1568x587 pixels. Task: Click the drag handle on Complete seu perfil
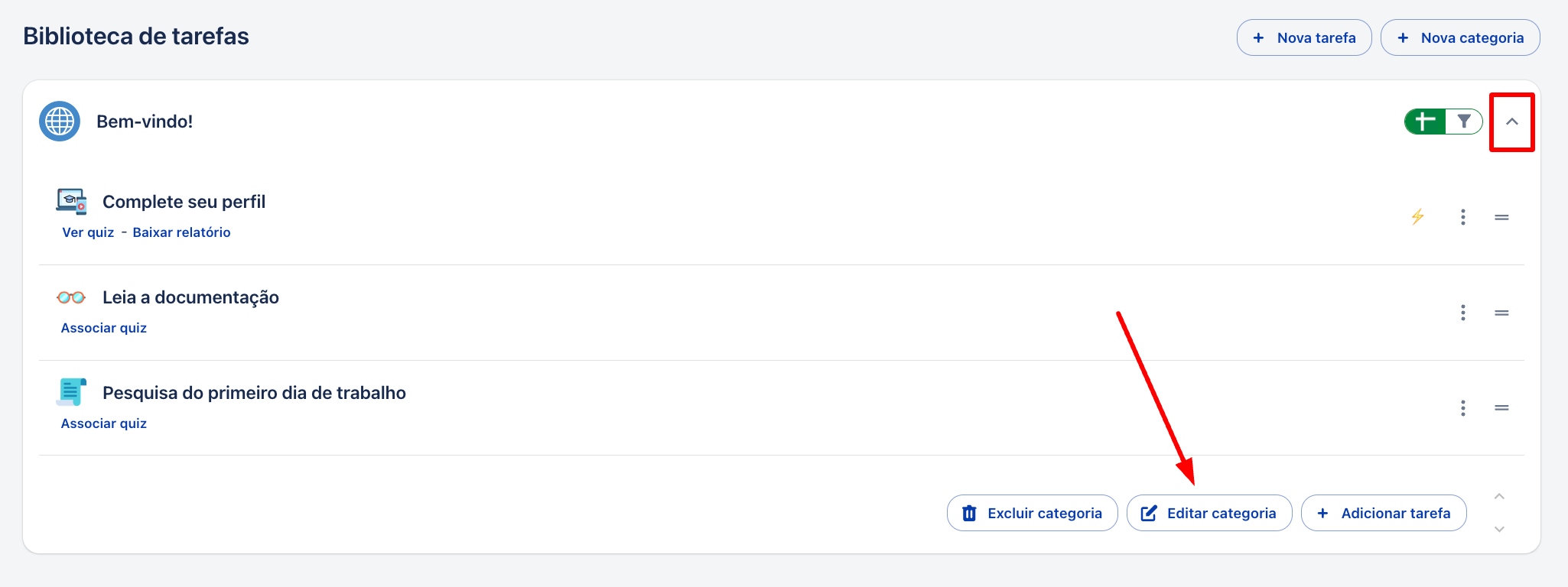click(x=1501, y=217)
